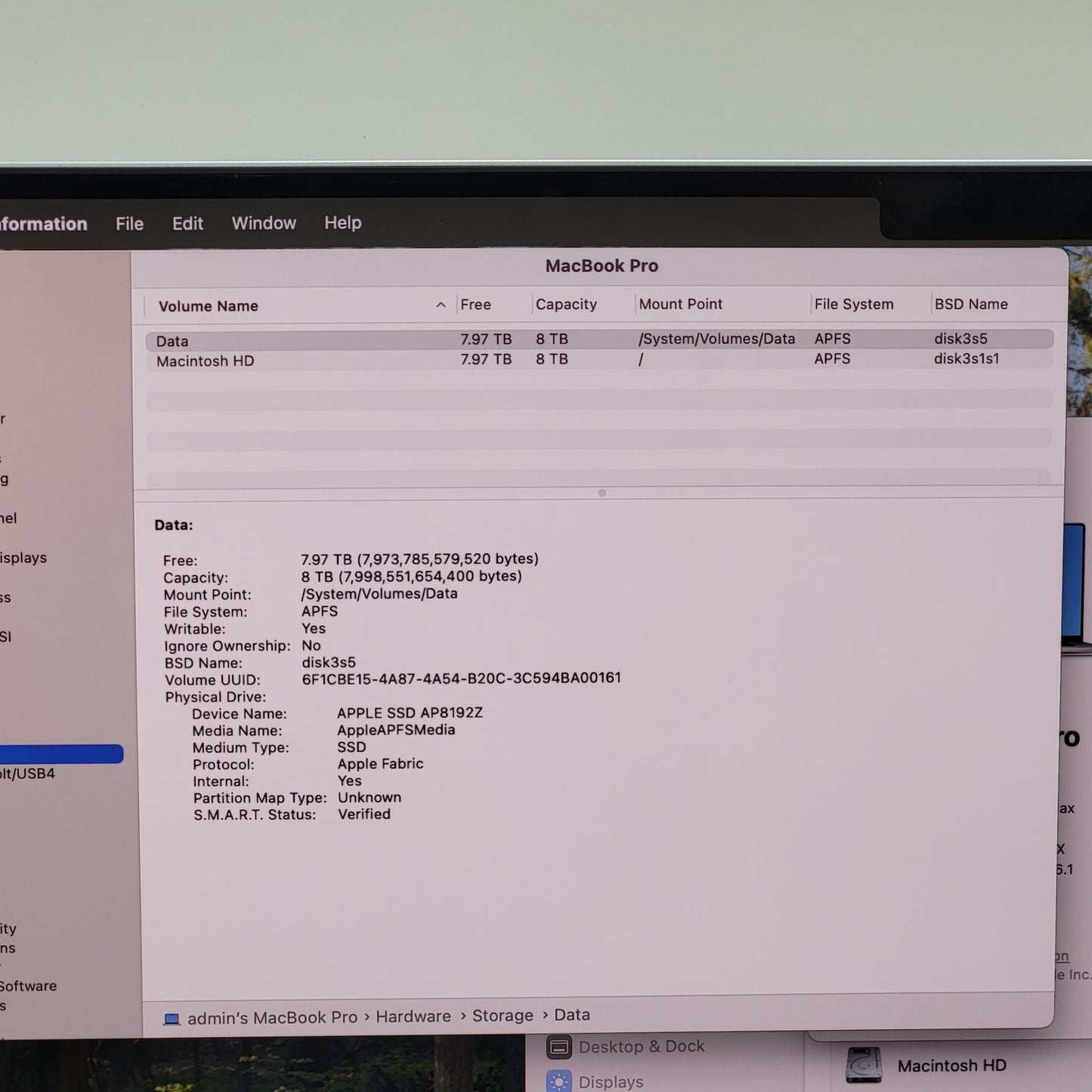This screenshot has height=1092, width=1092.
Task: Click the Apple Fabric protocol value
Action: (x=380, y=764)
